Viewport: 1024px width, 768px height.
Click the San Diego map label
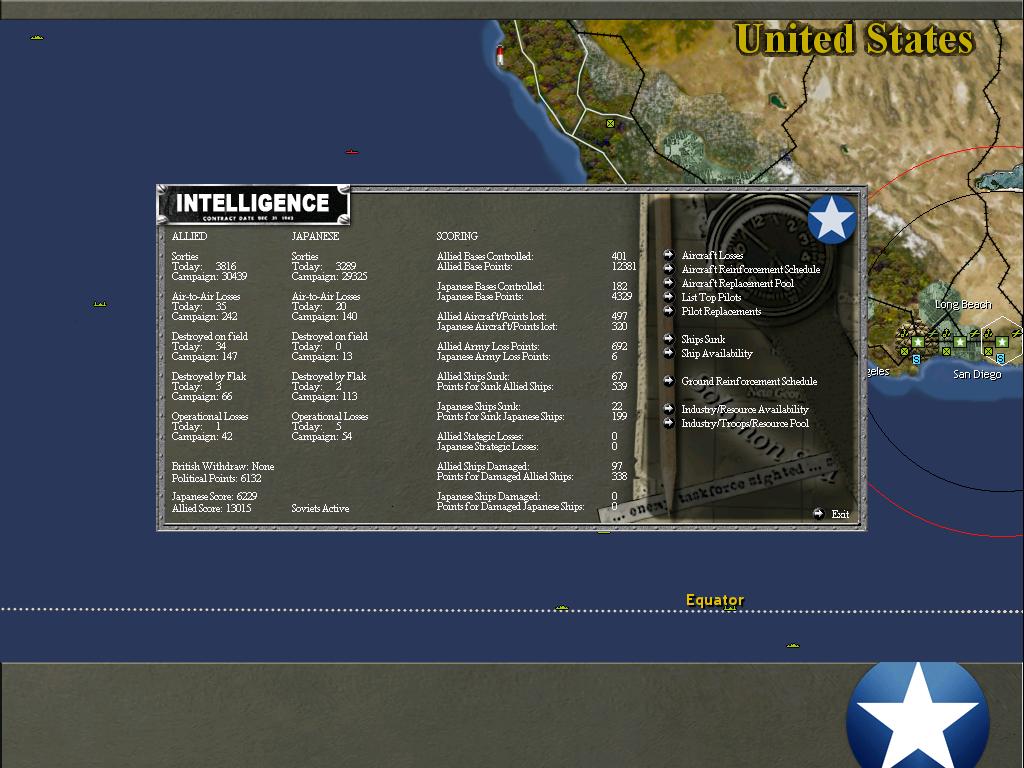click(x=977, y=374)
